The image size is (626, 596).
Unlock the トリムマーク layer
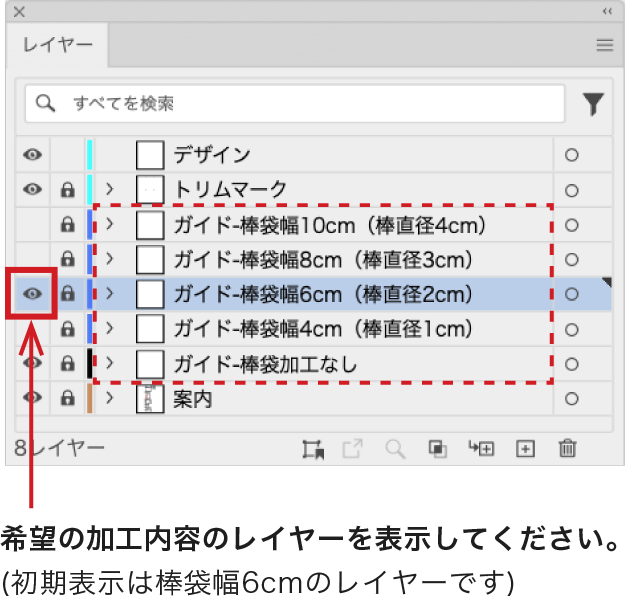(67, 190)
